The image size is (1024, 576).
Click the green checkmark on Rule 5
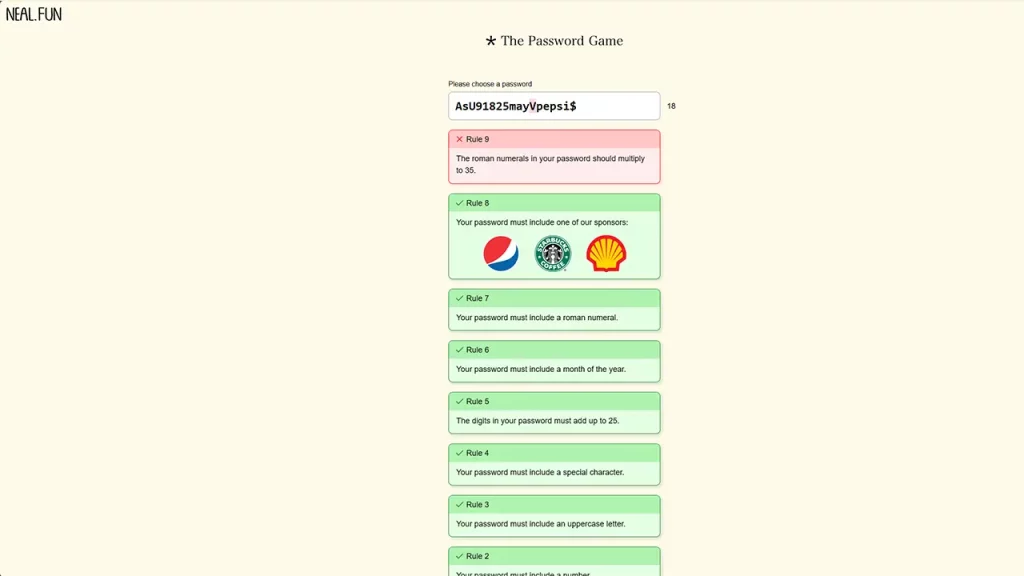pos(459,401)
